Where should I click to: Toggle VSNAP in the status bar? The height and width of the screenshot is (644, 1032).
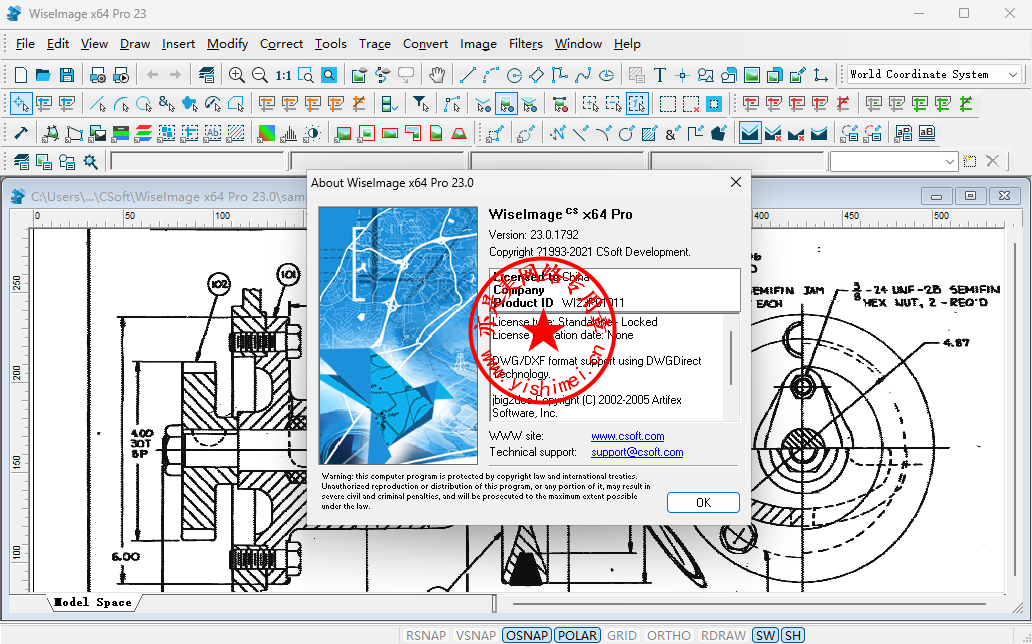tap(475, 635)
